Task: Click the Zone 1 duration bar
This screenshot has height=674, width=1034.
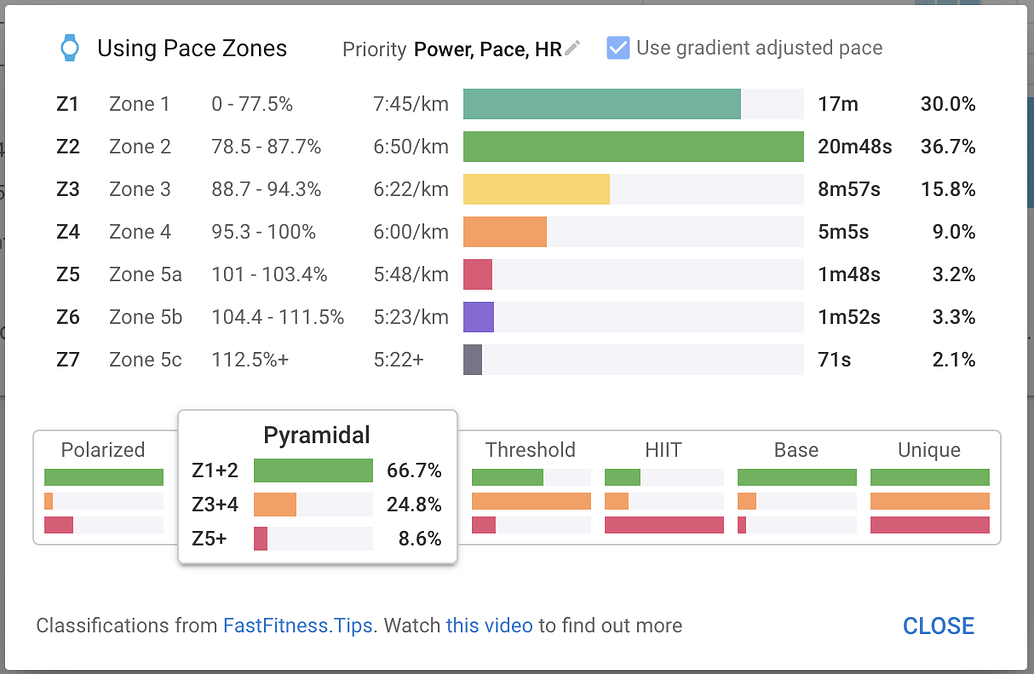Action: 600,103
